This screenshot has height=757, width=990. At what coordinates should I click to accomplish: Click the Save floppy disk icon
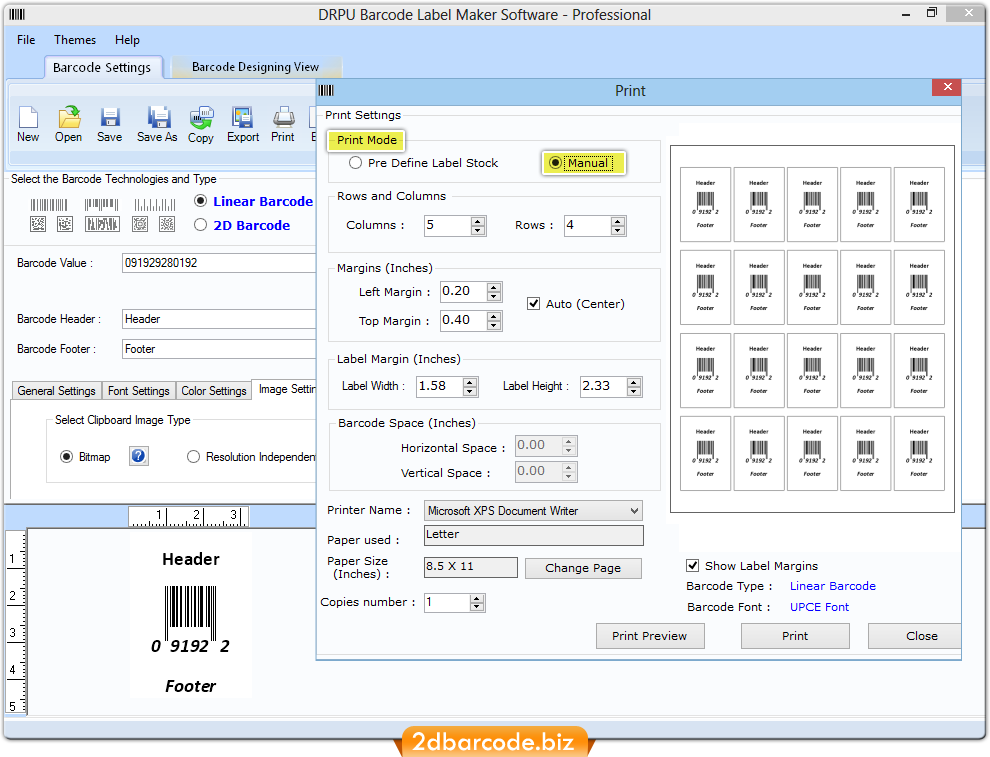click(x=110, y=117)
